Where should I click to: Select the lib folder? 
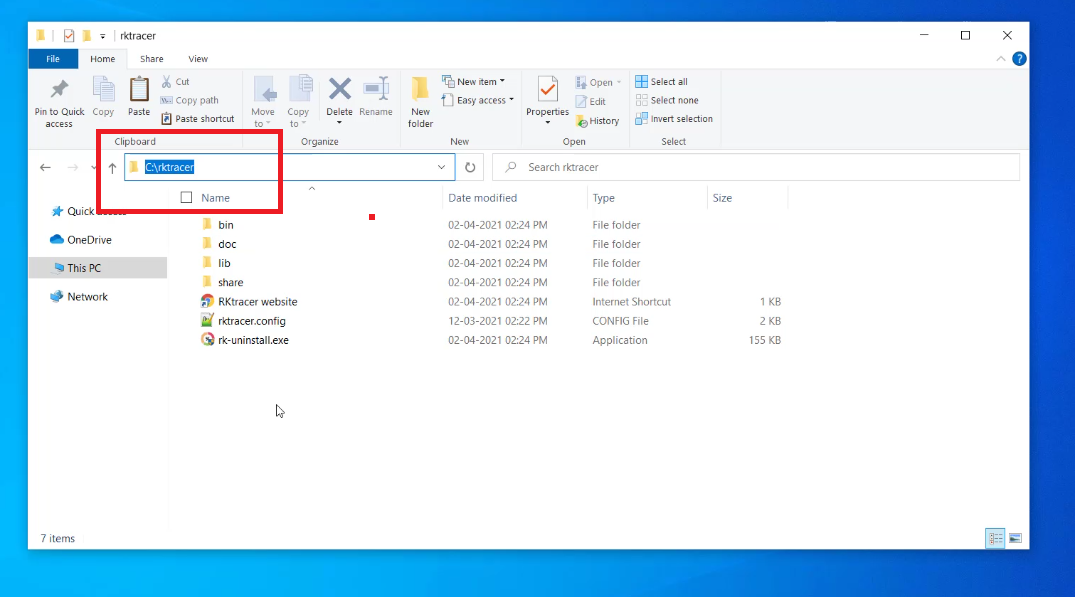[217, 263]
